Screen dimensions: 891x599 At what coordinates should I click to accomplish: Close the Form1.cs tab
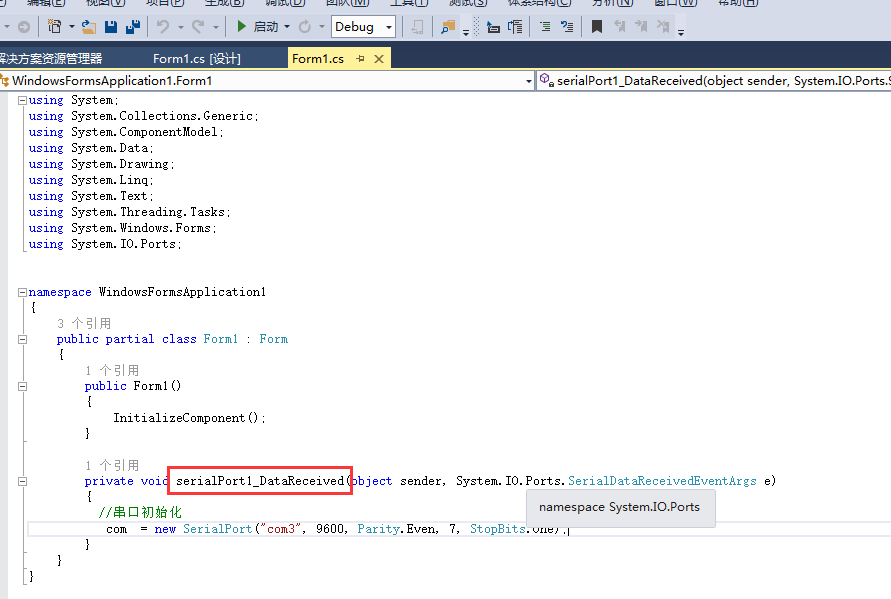tap(379, 59)
